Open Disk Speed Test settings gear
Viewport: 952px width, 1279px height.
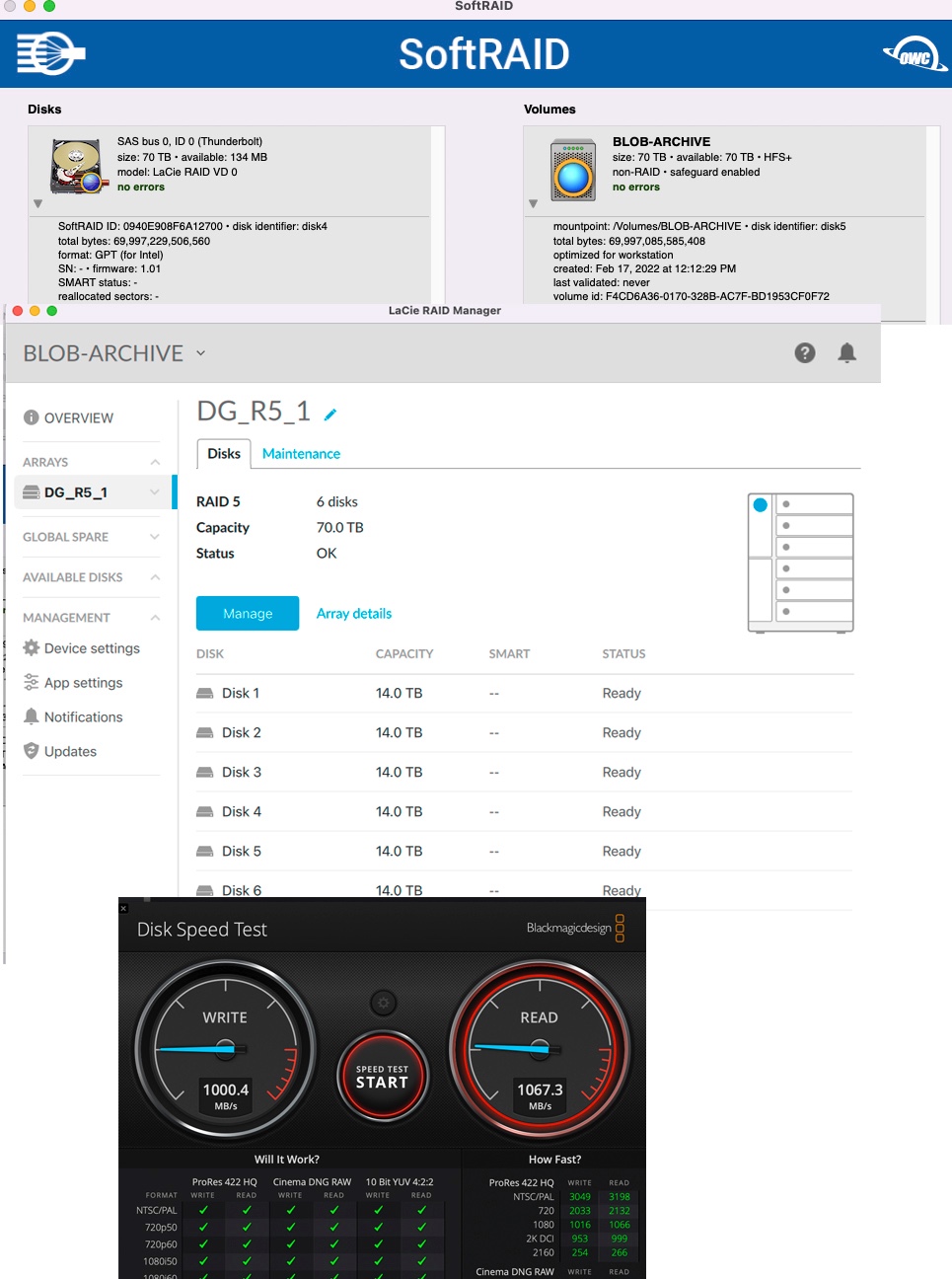tap(383, 1004)
